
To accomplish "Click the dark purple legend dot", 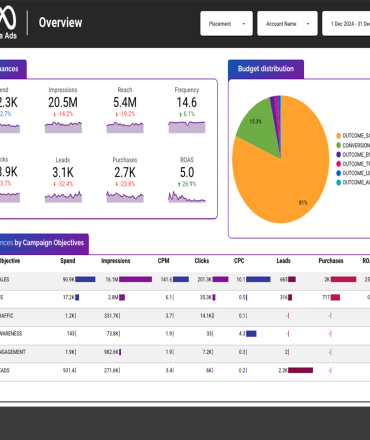I will (x=338, y=155).
